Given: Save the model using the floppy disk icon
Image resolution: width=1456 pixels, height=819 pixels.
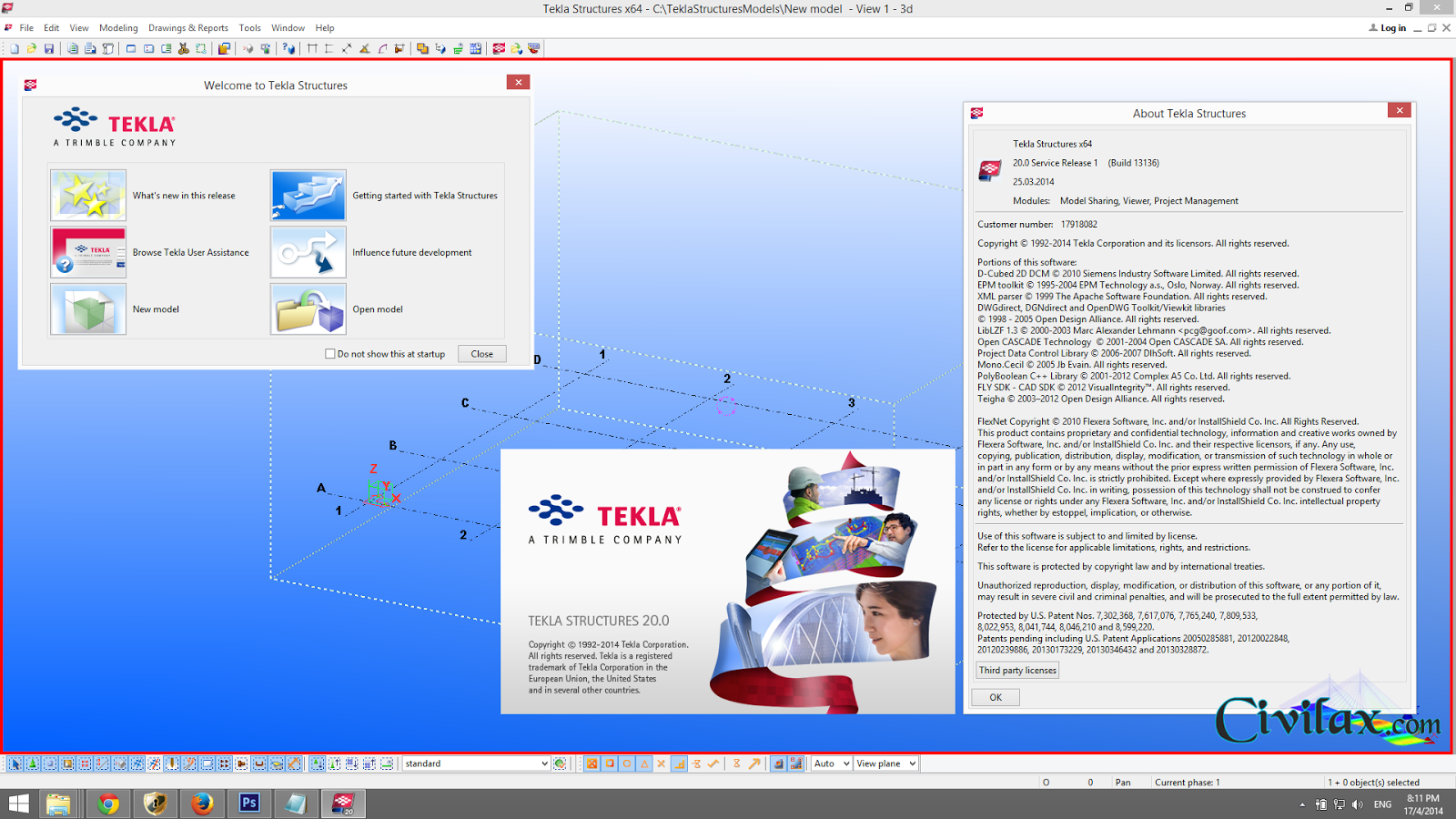Looking at the screenshot, I should [49, 49].
